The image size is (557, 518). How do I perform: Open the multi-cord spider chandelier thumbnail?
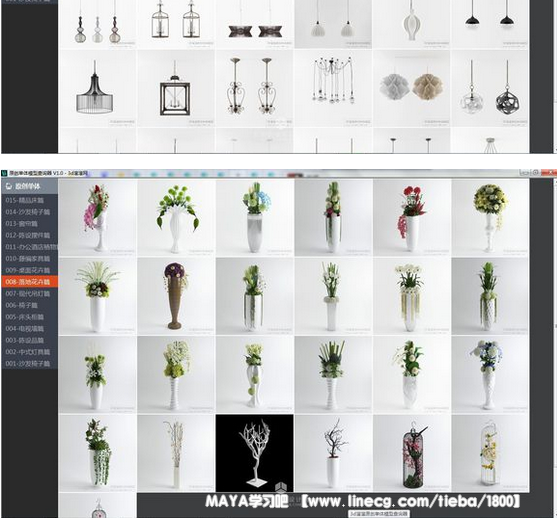coord(333,88)
